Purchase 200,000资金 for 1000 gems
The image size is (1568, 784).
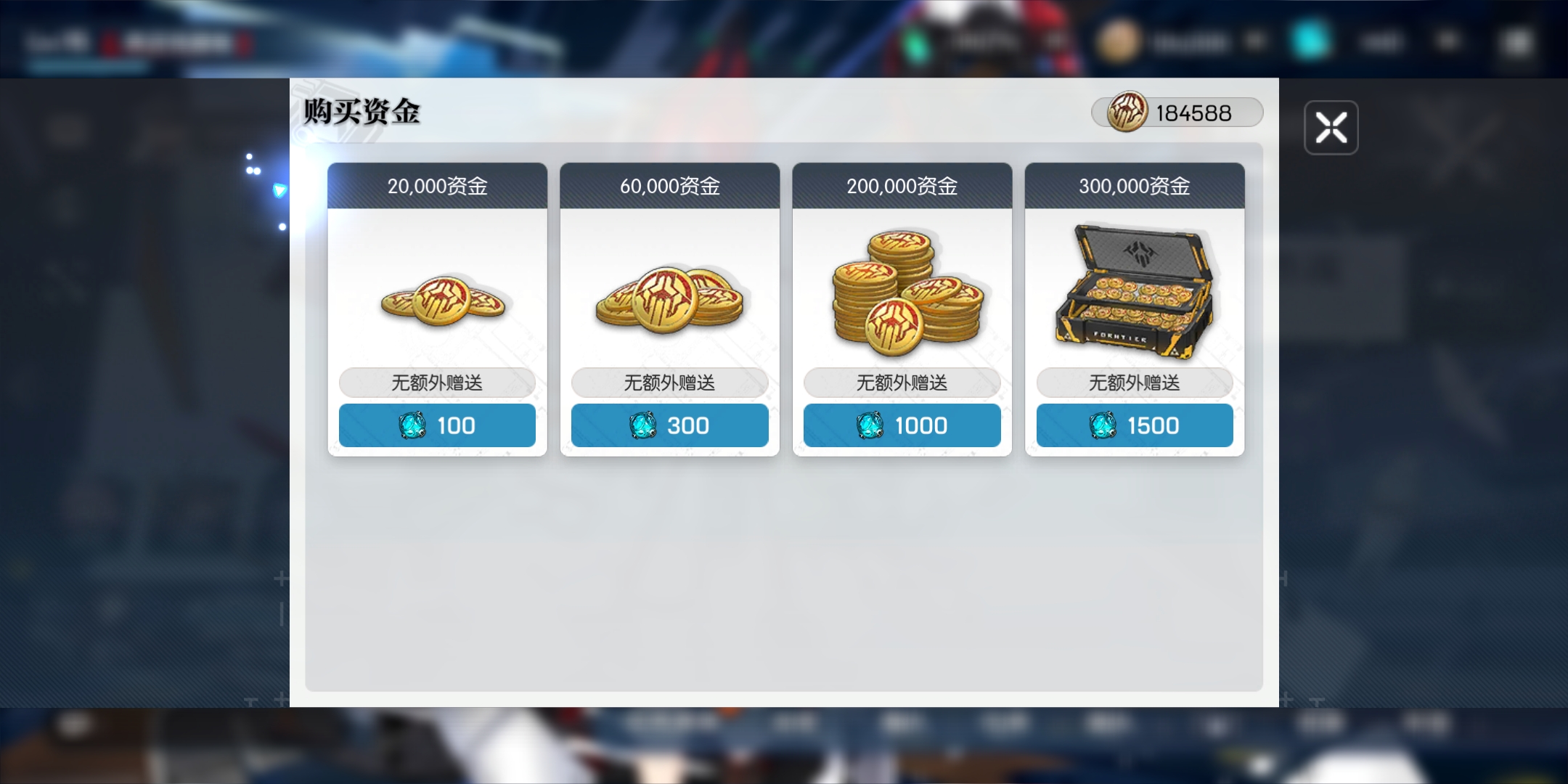click(x=902, y=425)
